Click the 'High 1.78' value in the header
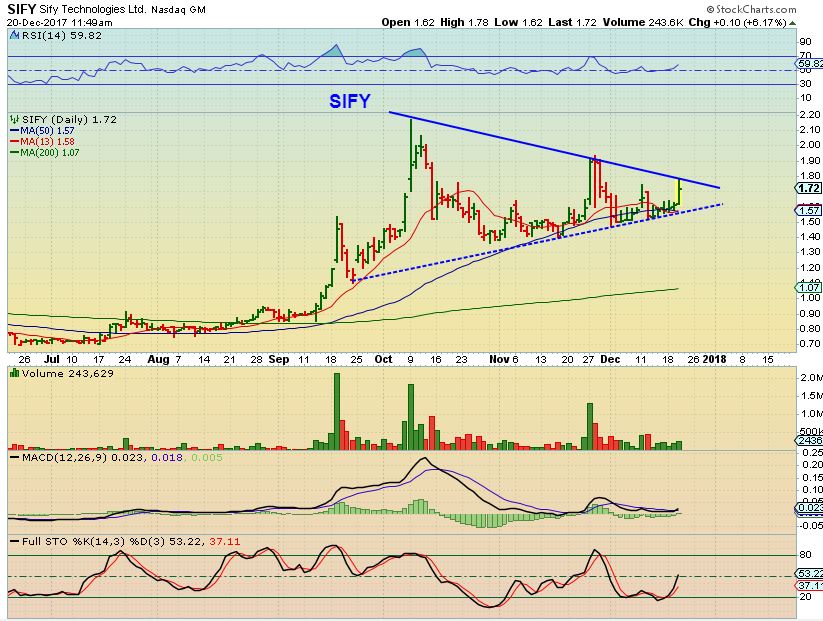 (x=465, y=23)
